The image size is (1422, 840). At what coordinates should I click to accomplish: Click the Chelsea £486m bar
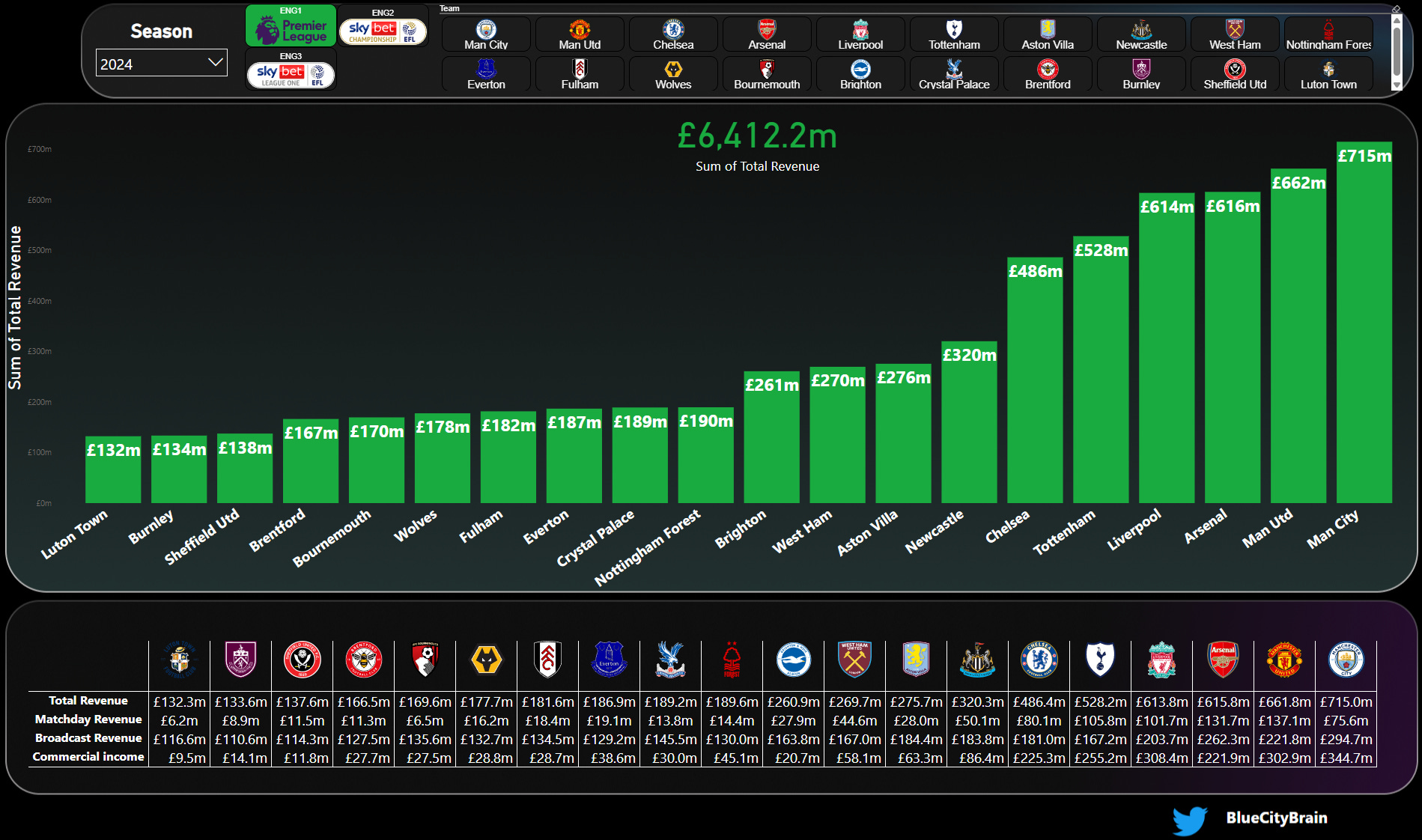[x=1035, y=380]
